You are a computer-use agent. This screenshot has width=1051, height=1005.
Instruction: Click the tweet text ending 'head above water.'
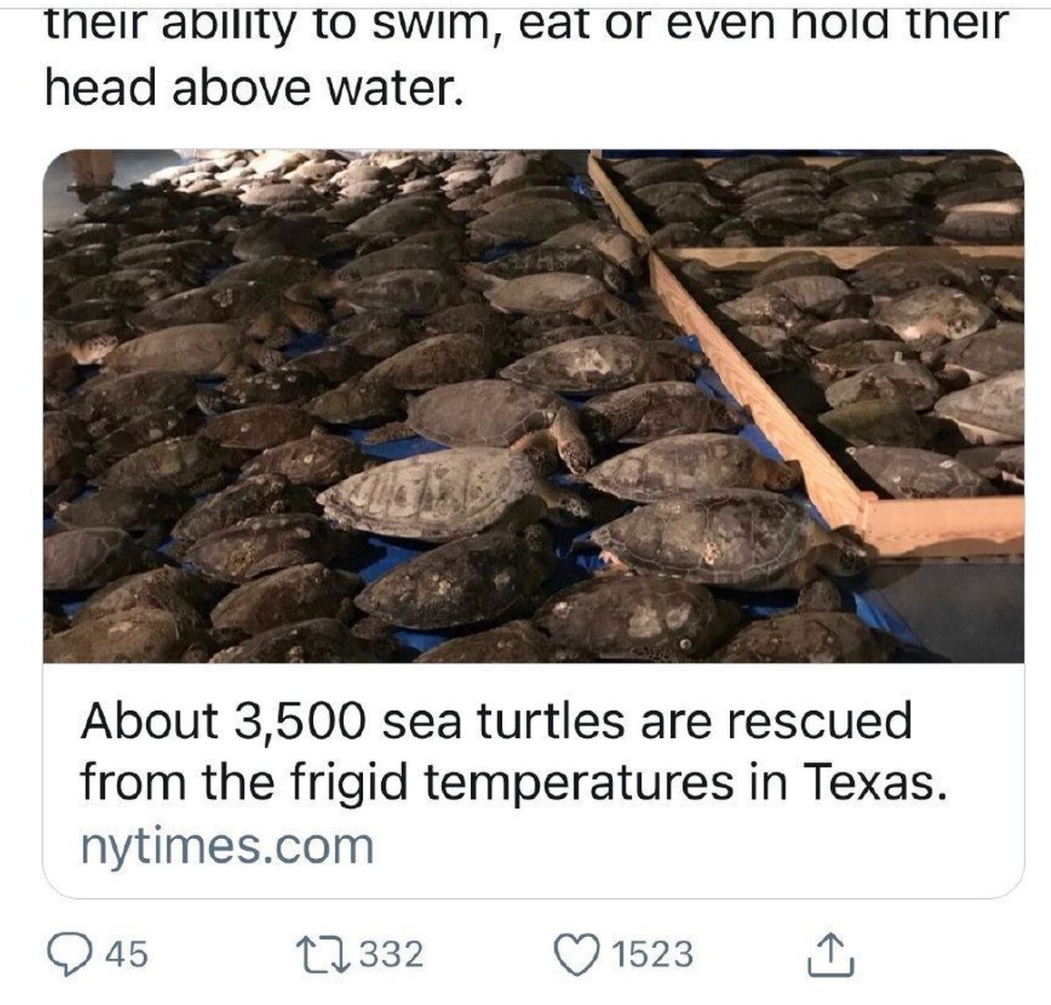click(255, 90)
